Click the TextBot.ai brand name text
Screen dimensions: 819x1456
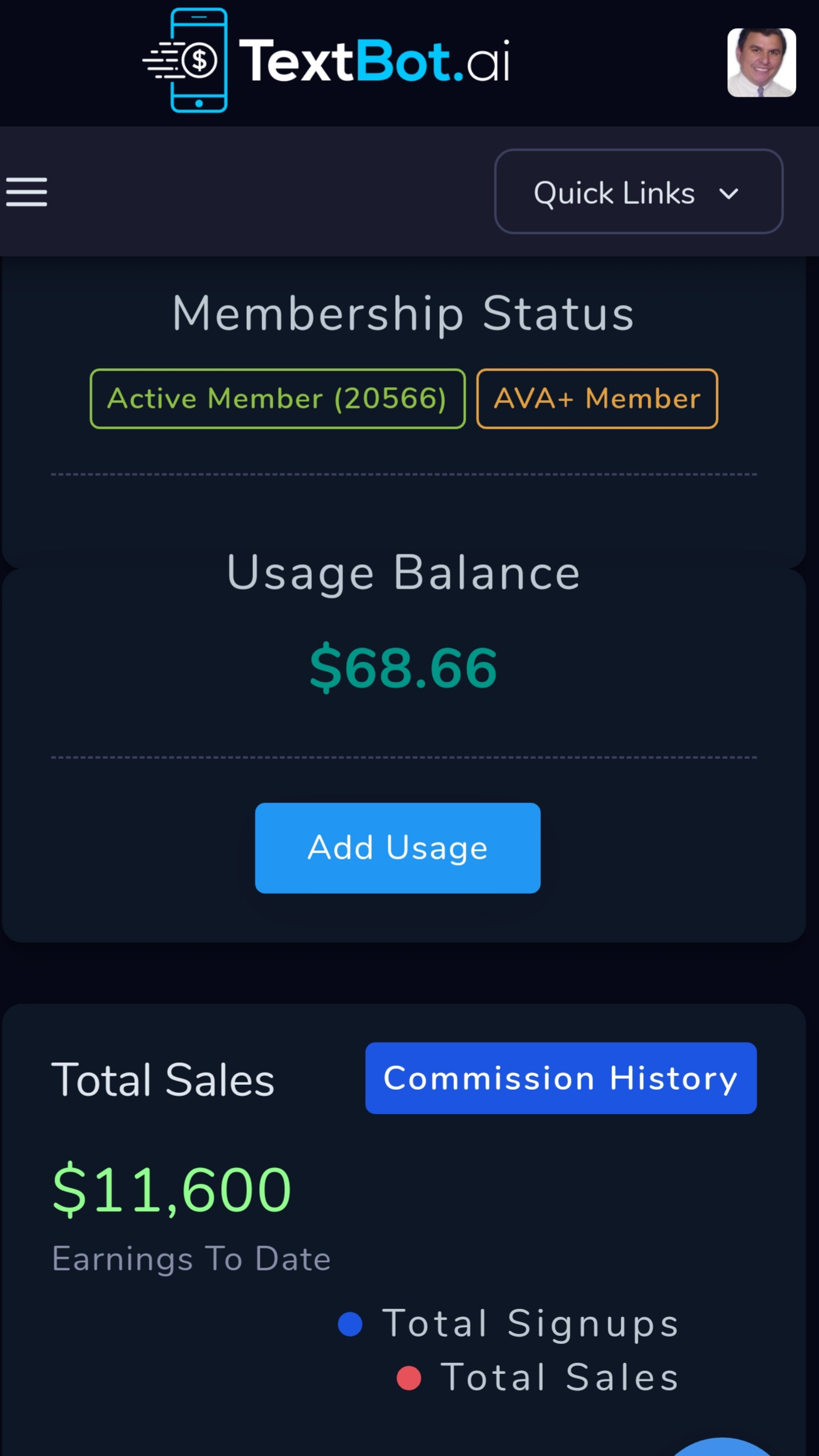point(374,60)
